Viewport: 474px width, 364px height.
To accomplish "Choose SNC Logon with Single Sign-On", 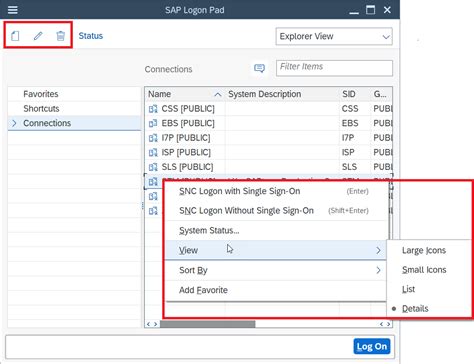I will tap(277, 191).
